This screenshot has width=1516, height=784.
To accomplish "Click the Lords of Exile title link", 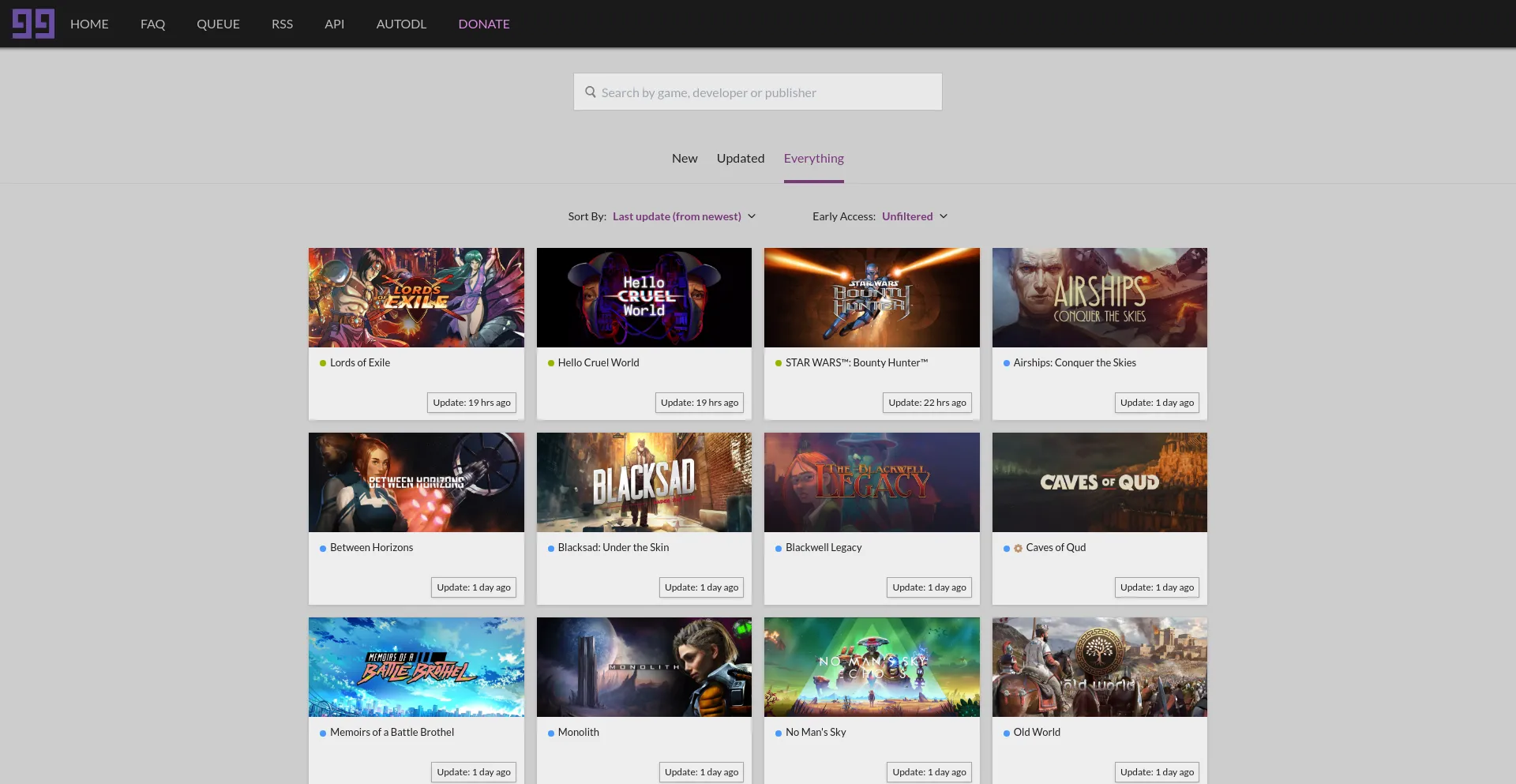I will (x=360, y=363).
